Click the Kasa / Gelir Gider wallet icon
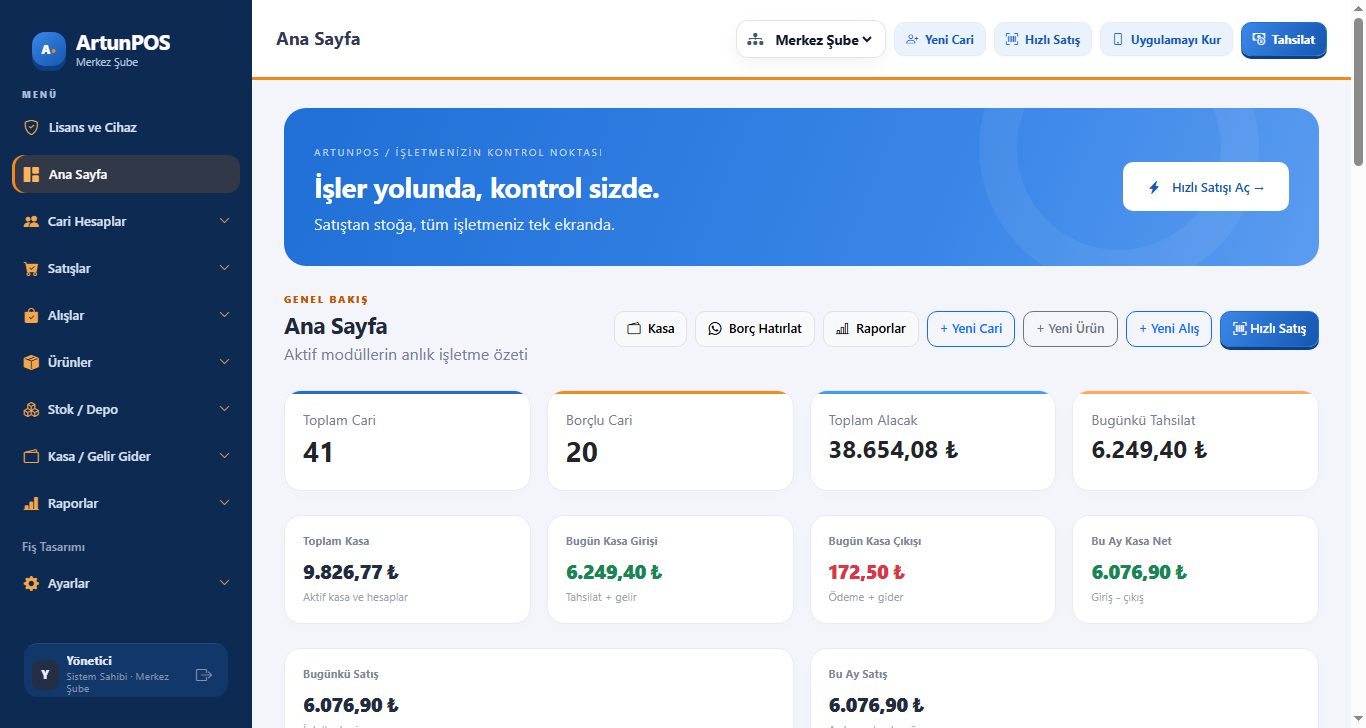 click(x=31, y=456)
